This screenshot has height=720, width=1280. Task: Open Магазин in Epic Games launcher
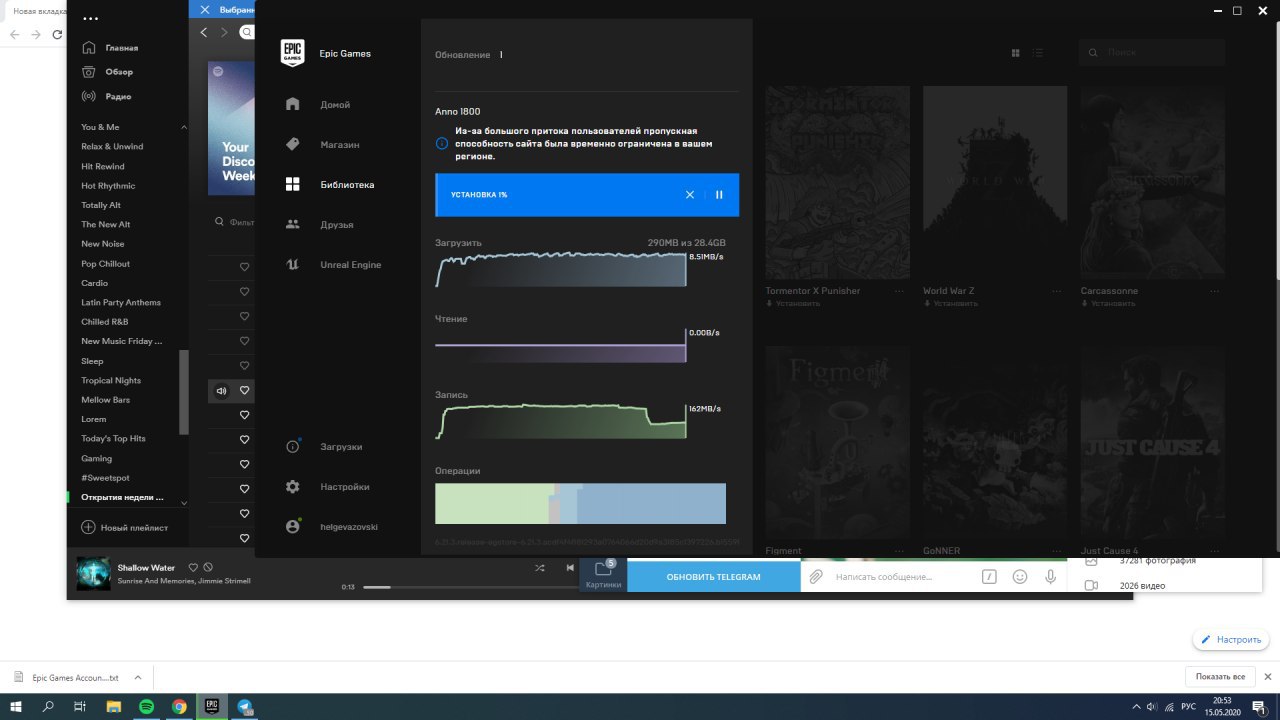339,145
